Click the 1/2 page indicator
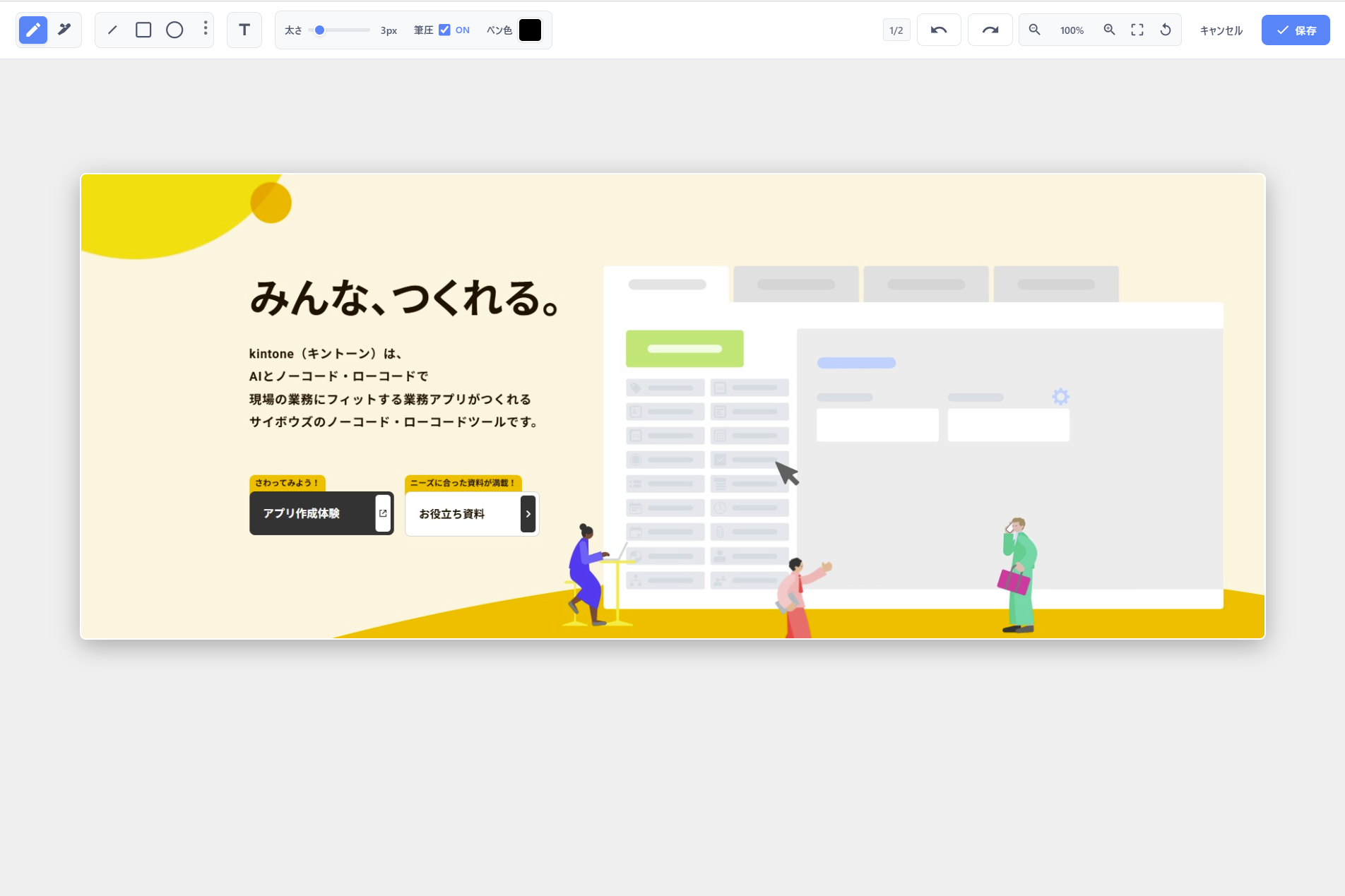 pos(896,30)
